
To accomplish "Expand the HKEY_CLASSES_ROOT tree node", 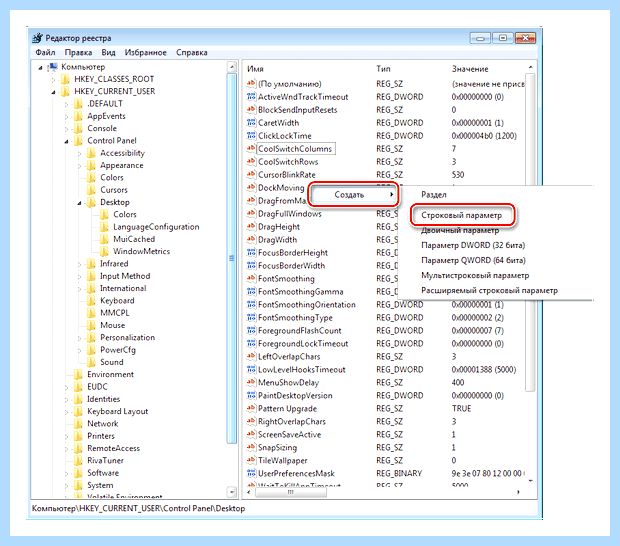I will (53, 79).
